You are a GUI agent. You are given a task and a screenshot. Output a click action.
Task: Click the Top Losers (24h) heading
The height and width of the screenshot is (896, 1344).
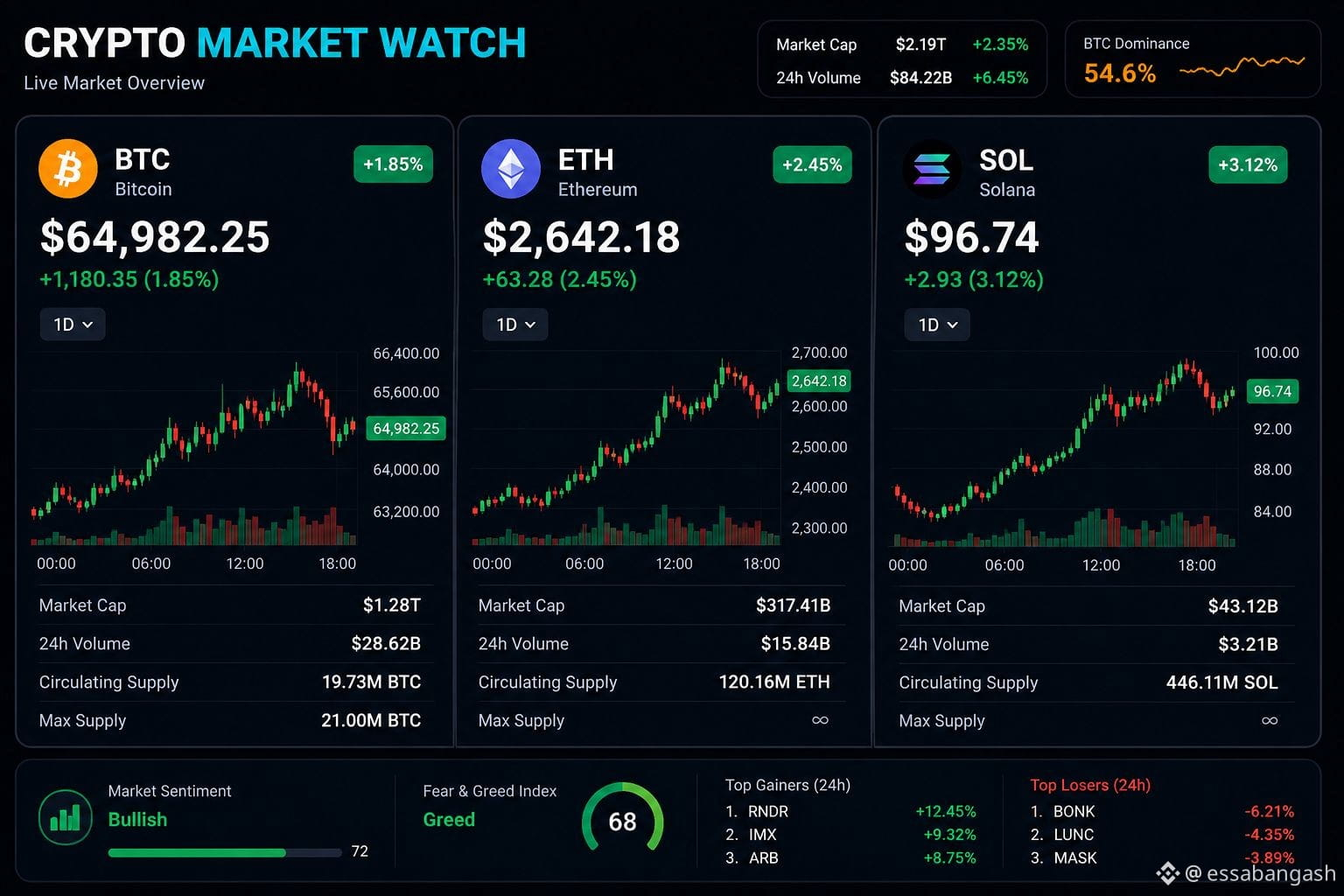[x=1090, y=785]
